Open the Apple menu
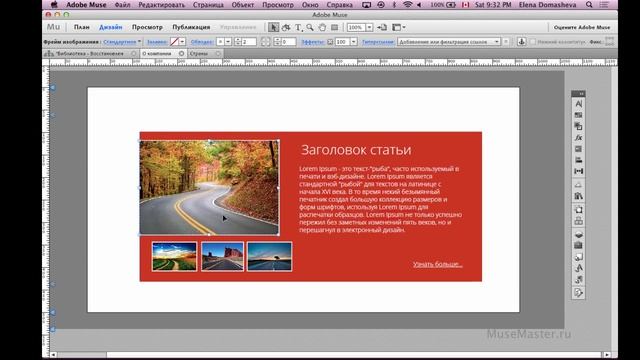Image resolution: width=640 pixels, height=360 pixels. point(53,5)
